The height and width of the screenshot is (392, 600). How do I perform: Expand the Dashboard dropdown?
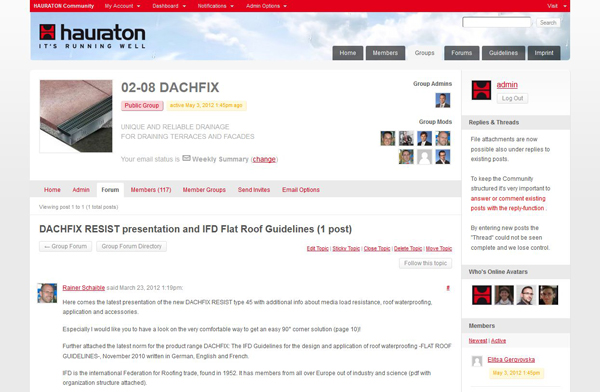pos(169,6)
